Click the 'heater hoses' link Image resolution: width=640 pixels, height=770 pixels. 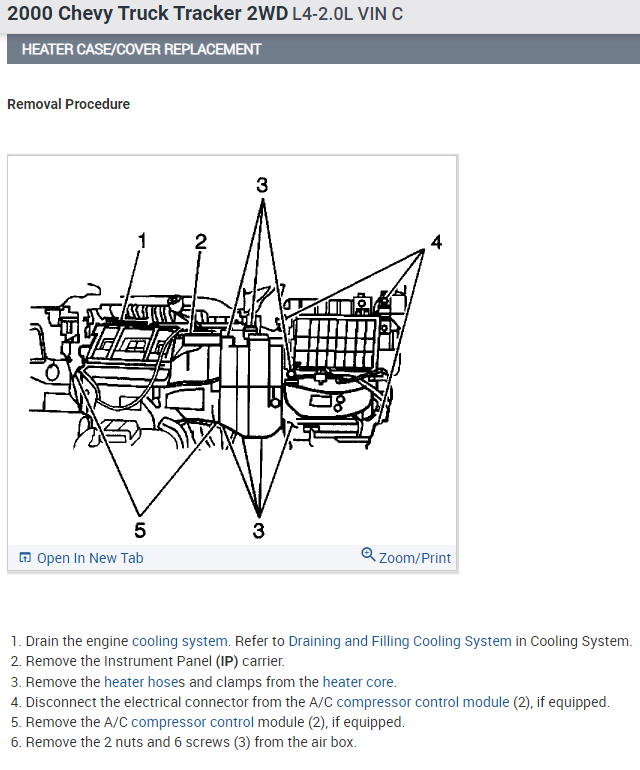pyautogui.click(x=144, y=682)
